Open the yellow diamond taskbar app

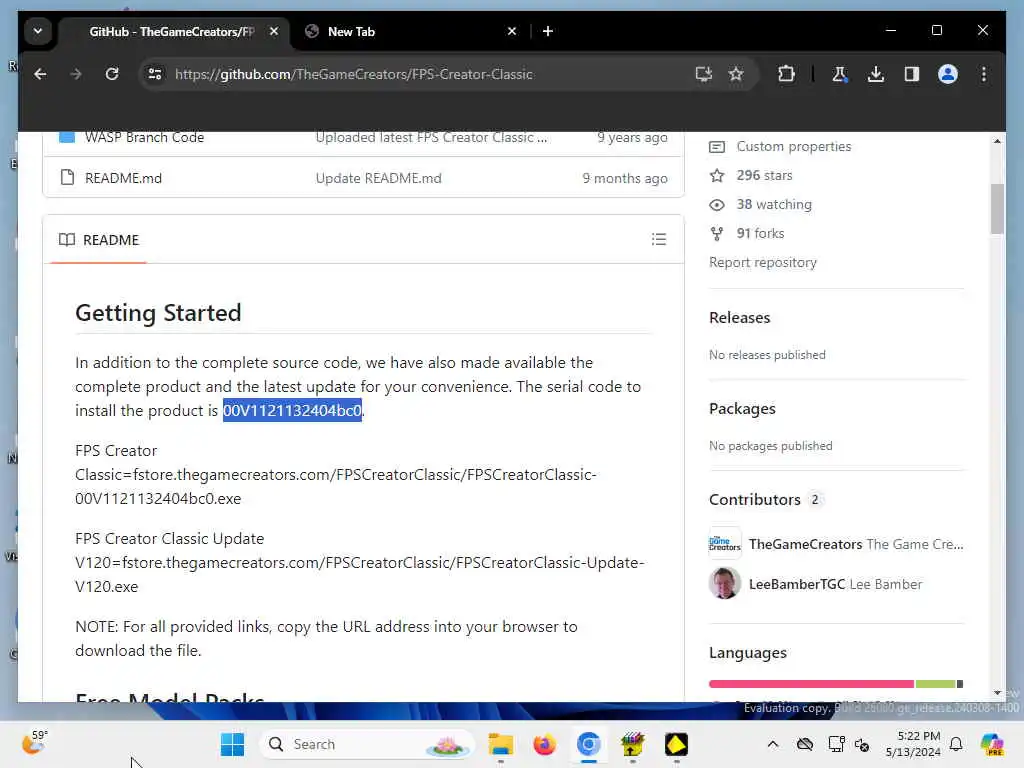point(676,744)
